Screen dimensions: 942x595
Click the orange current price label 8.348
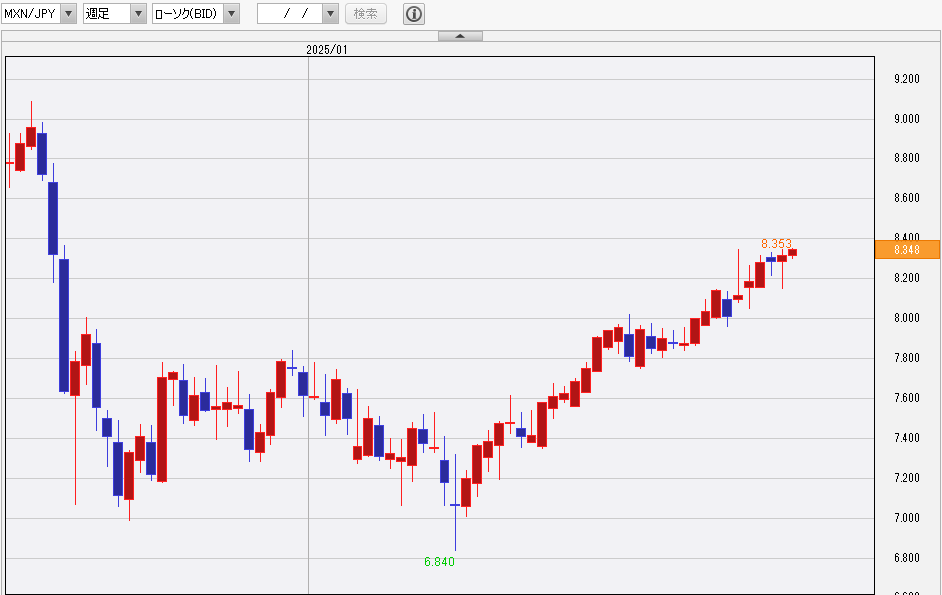tap(907, 249)
